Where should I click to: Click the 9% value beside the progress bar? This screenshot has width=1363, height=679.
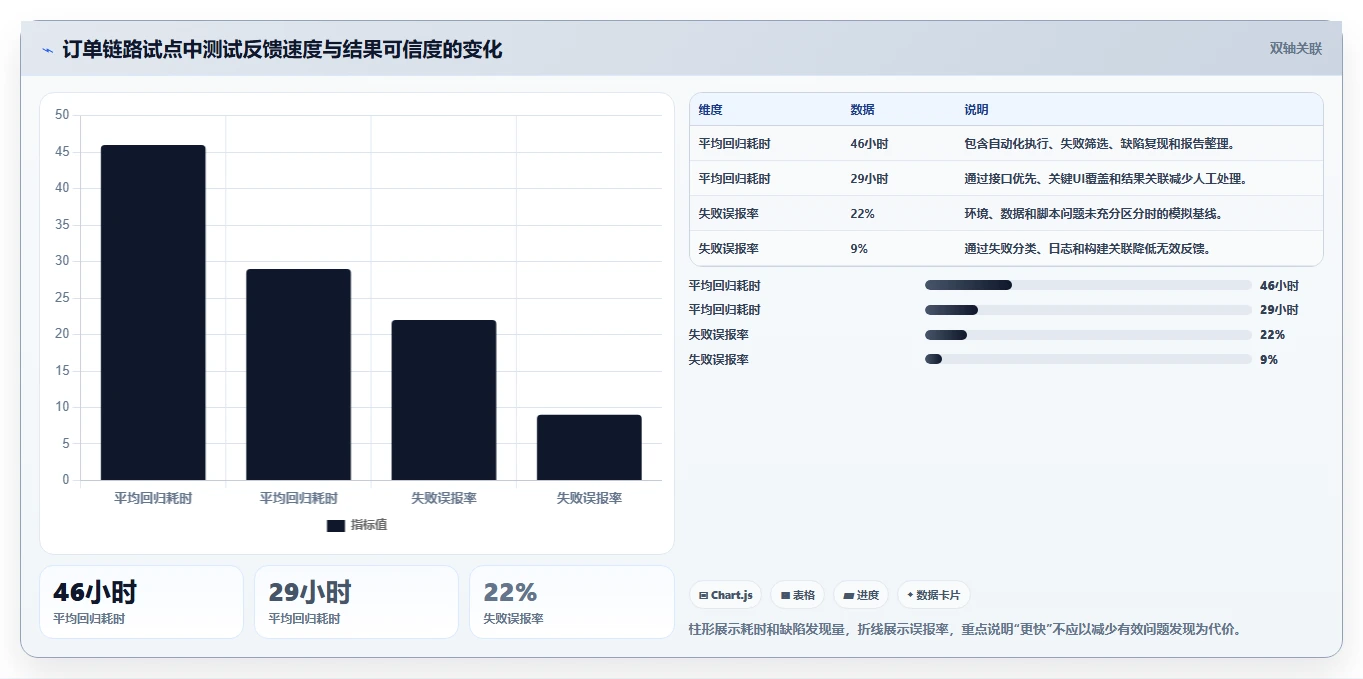(x=1269, y=359)
